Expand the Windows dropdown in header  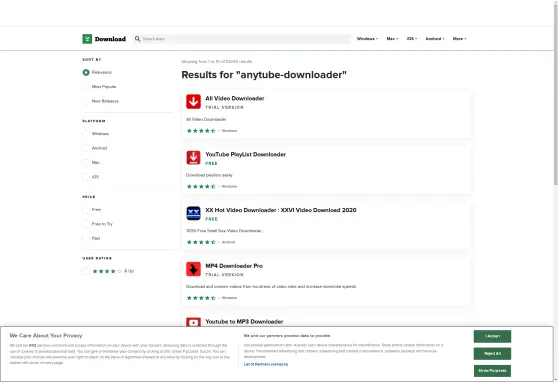coord(367,39)
